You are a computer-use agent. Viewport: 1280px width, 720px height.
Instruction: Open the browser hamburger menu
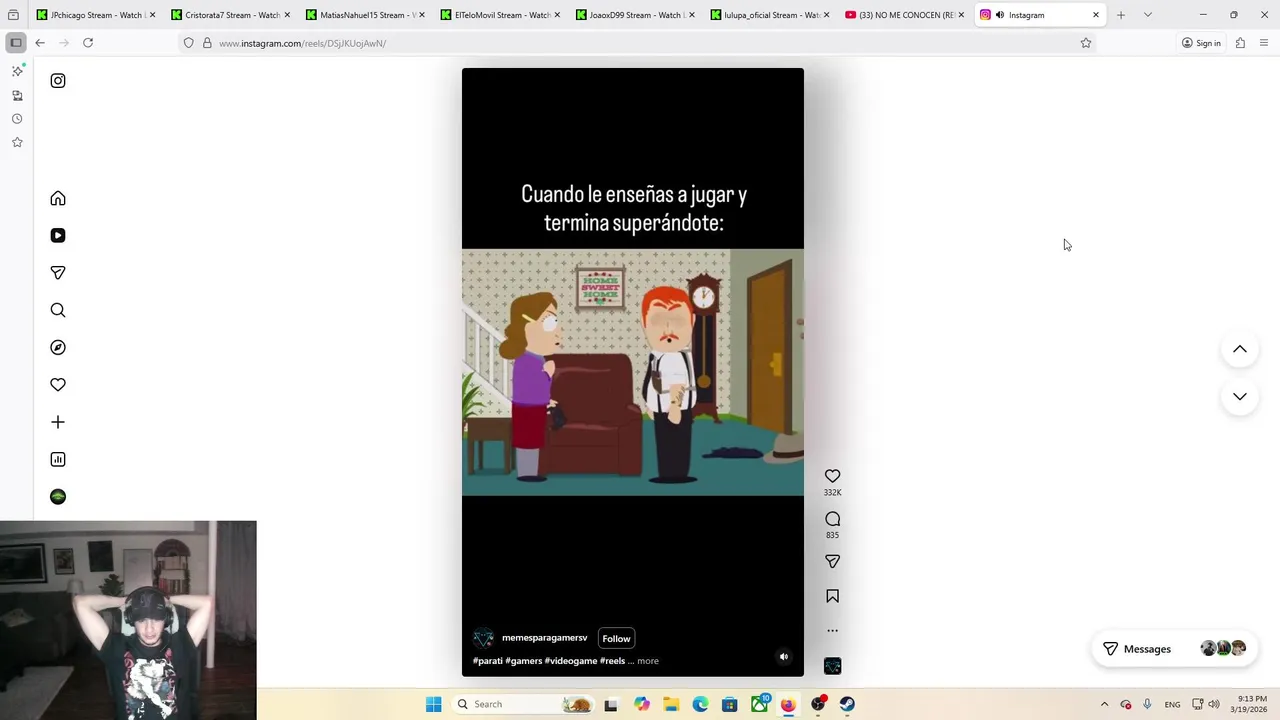click(1264, 43)
